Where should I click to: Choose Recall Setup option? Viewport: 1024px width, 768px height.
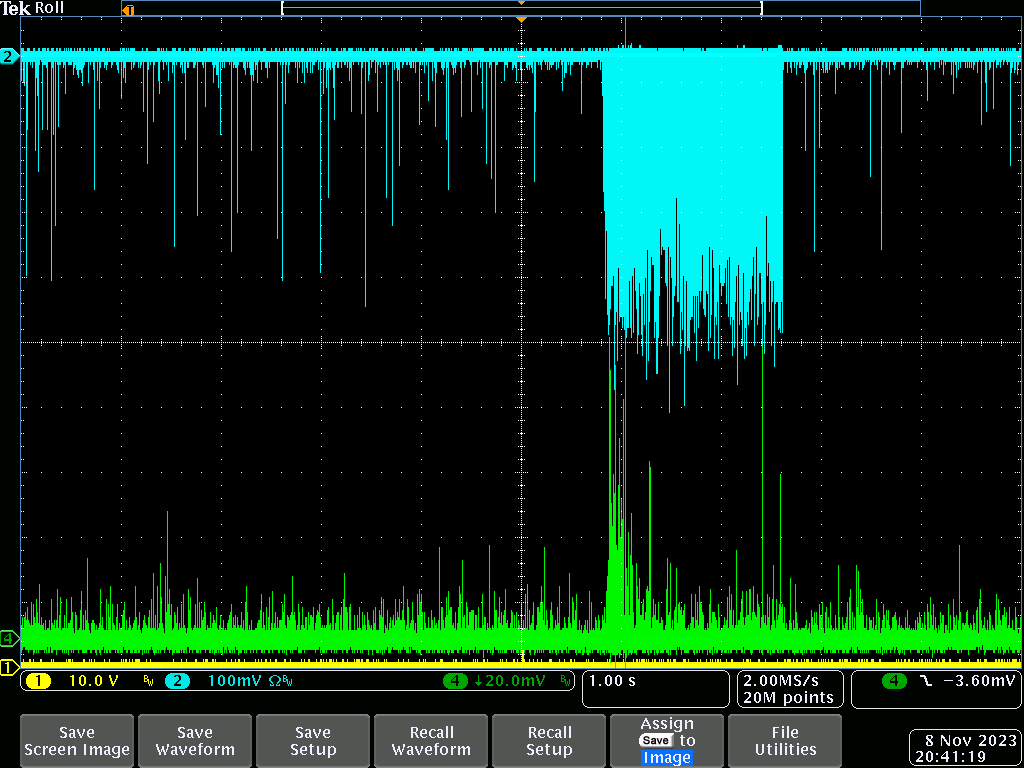click(549, 741)
